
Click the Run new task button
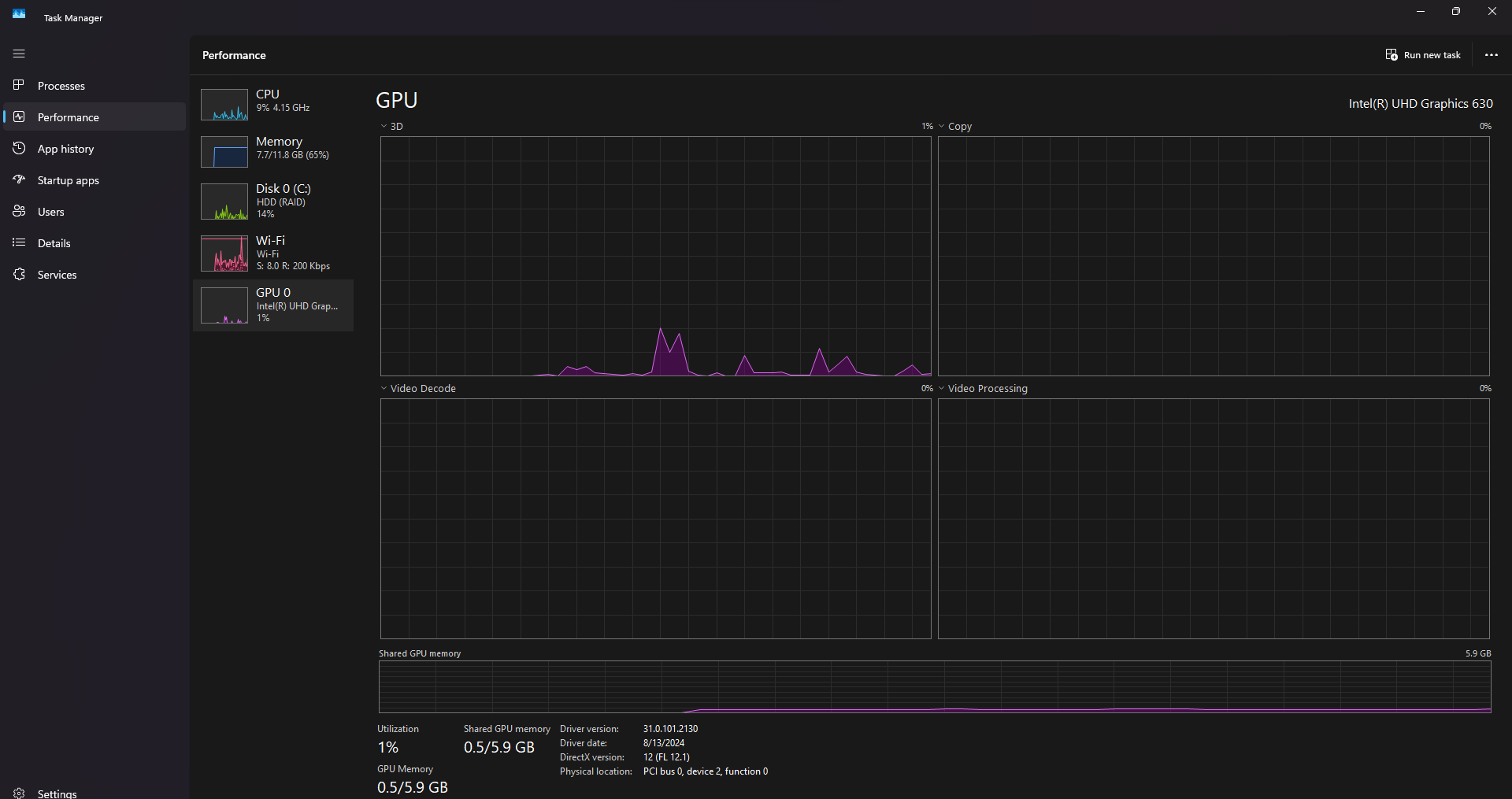click(x=1423, y=55)
